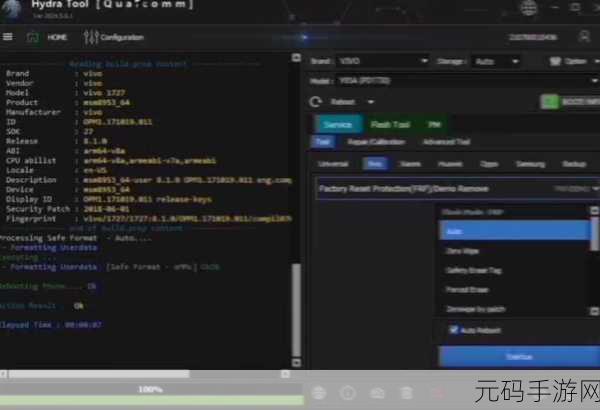The height and width of the screenshot is (410, 600).
Task: Open the Samsung brand tab
Action: [x=530, y=164]
